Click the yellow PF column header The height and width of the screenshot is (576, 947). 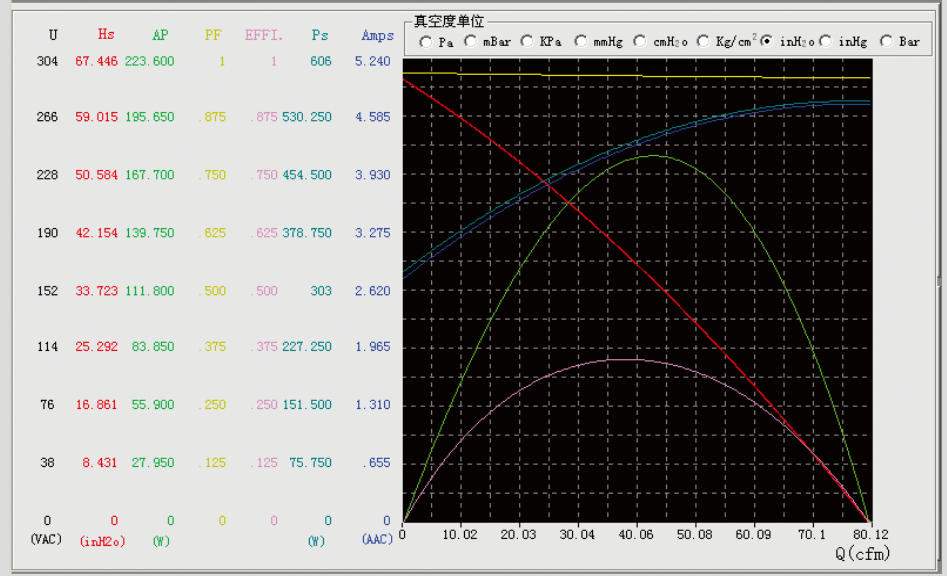click(213, 35)
